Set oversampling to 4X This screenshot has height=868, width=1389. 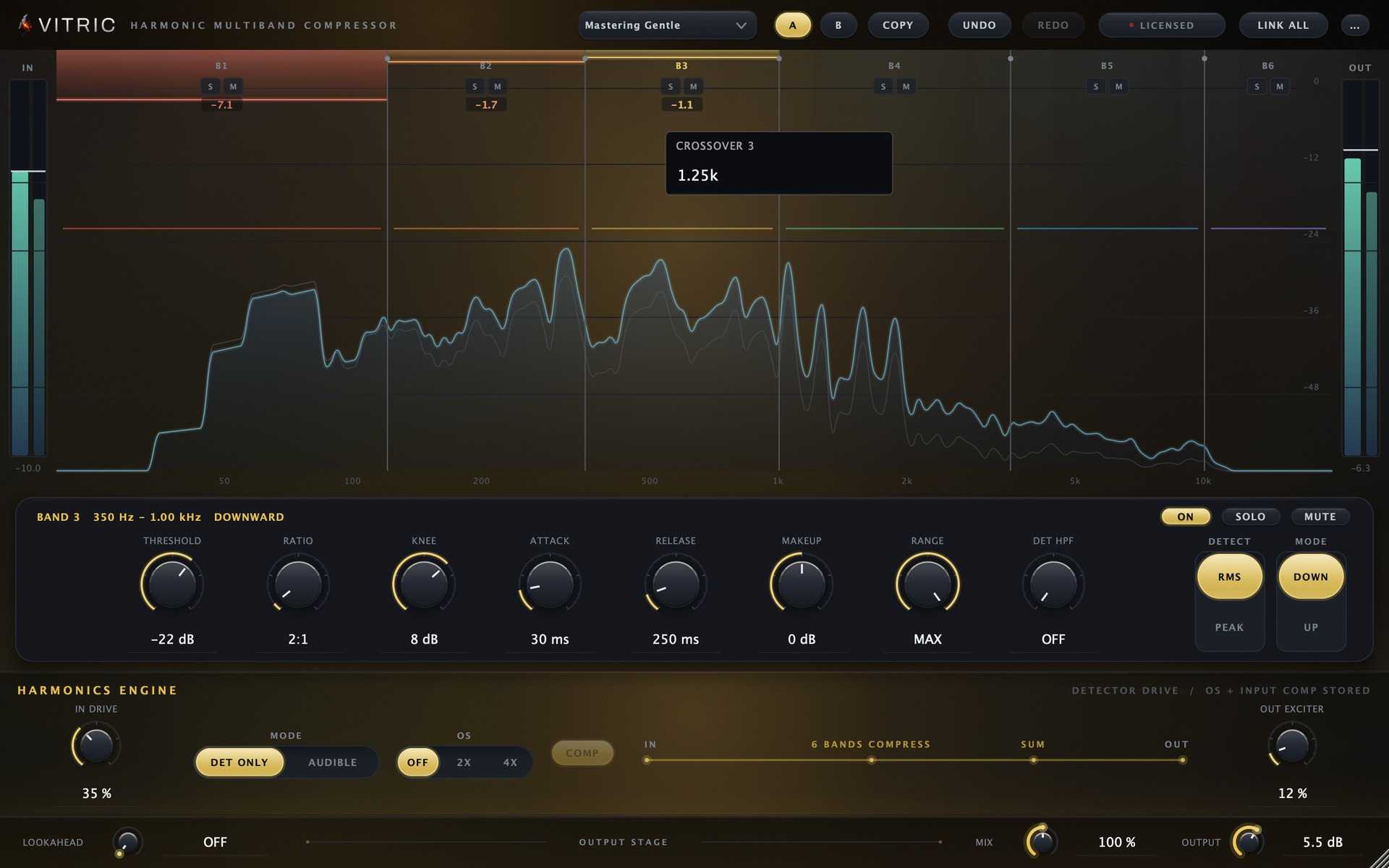click(x=510, y=762)
